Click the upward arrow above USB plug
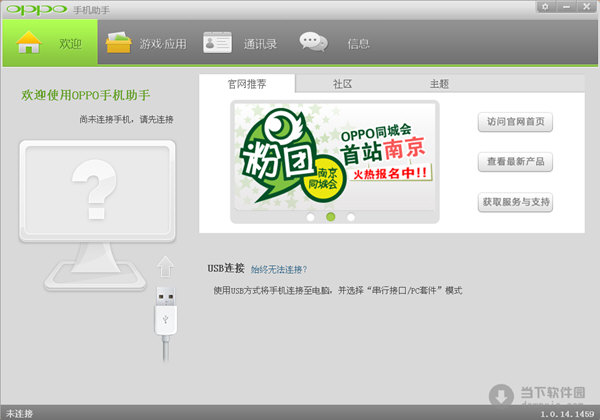Screen dimensions: 600x420 165,266
